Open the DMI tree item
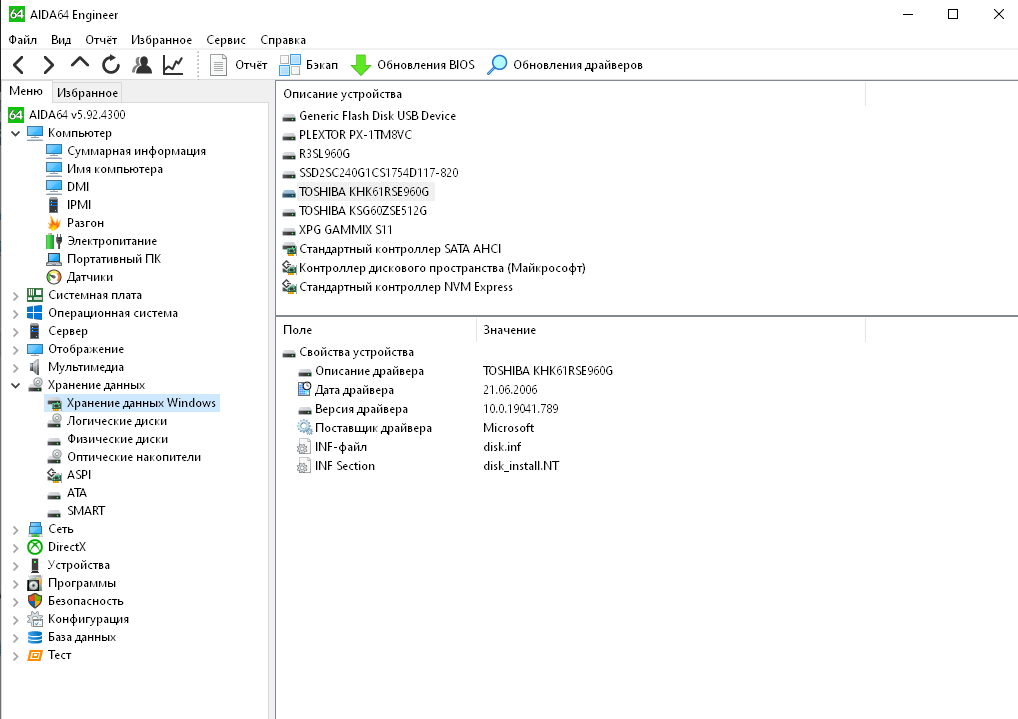The image size is (1018, 719). pos(78,186)
